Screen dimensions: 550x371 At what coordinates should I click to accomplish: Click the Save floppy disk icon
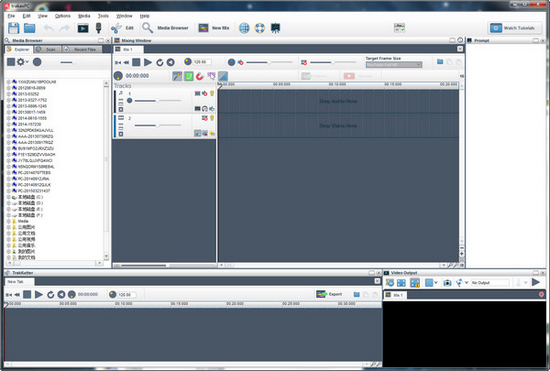coord(13,28)
